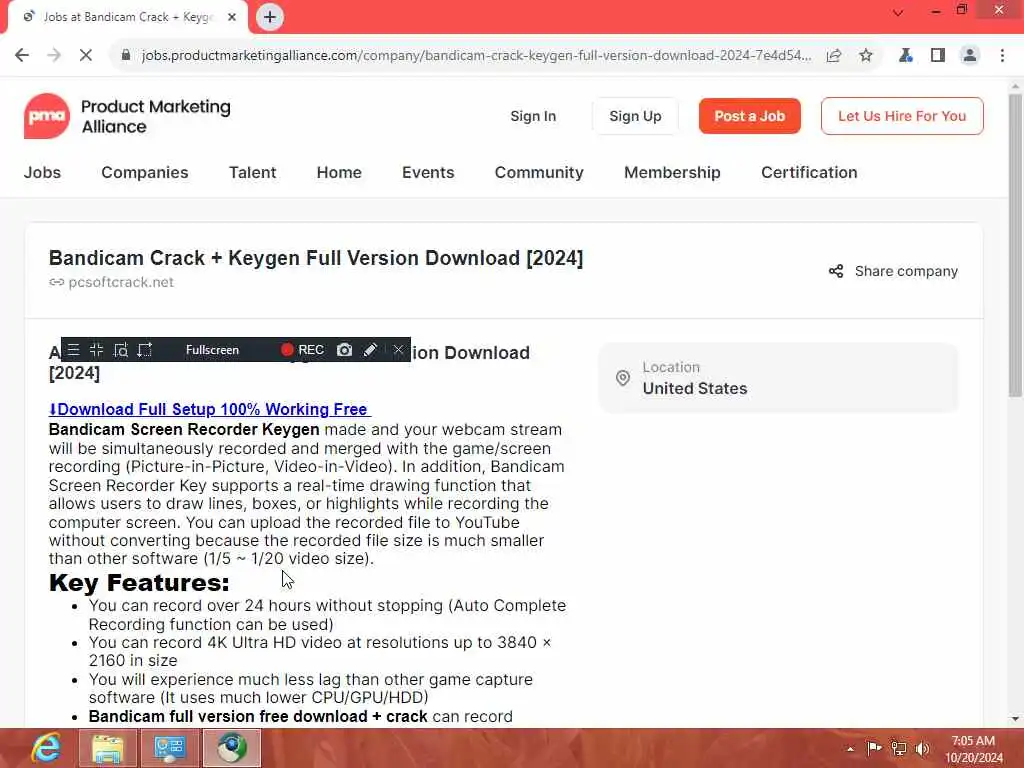Stop page loading with X button
1024x768 pixels.
(x=86, y=56)
